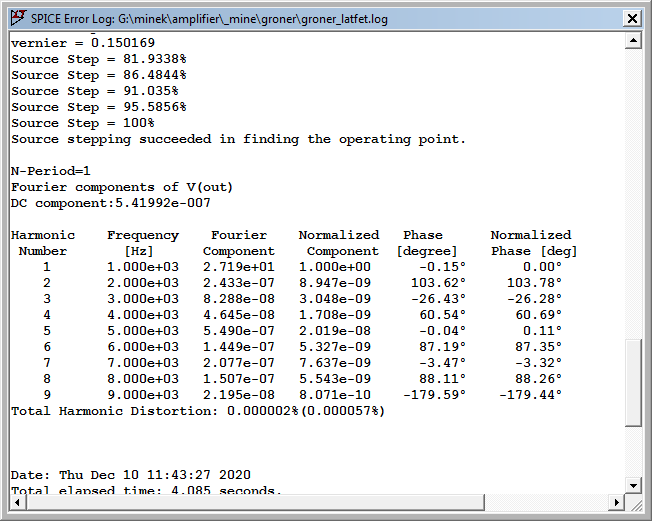Click the vertical scrollbar down arrow

[633, 485]
